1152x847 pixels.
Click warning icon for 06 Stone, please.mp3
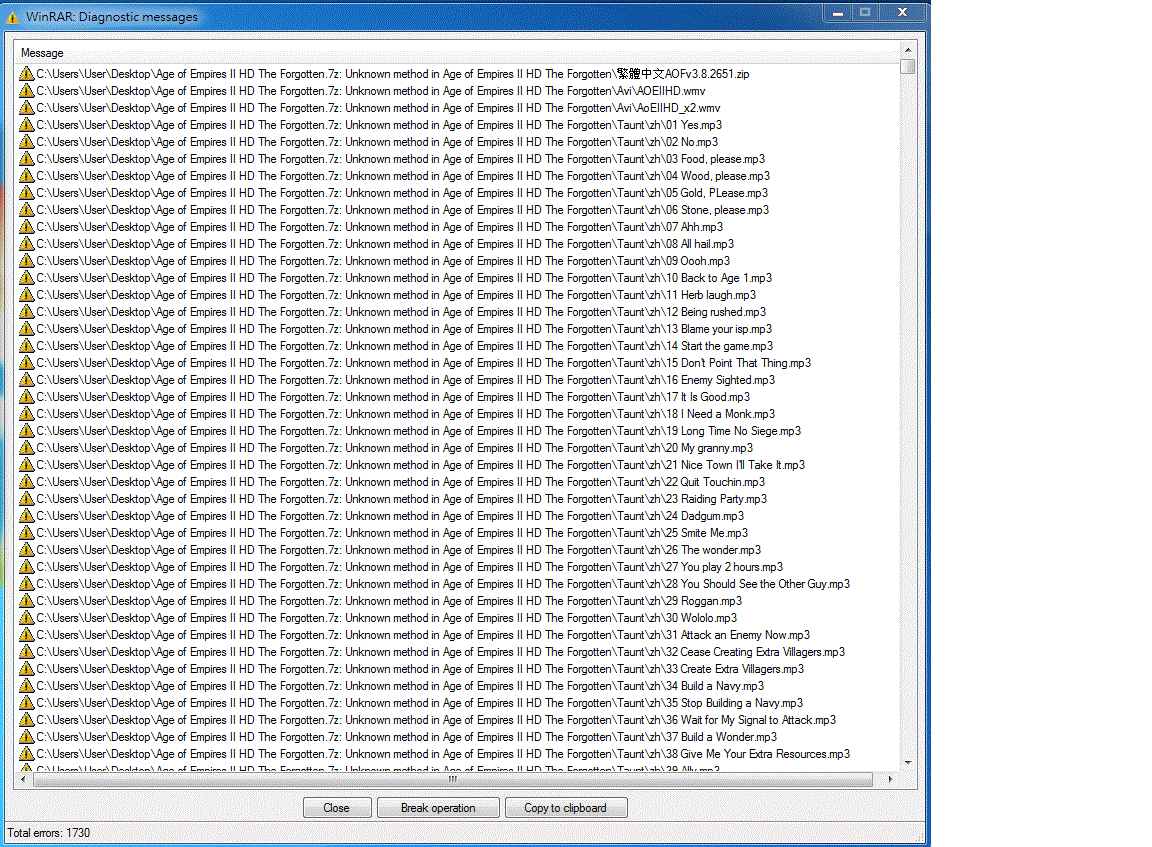(26, 209)
